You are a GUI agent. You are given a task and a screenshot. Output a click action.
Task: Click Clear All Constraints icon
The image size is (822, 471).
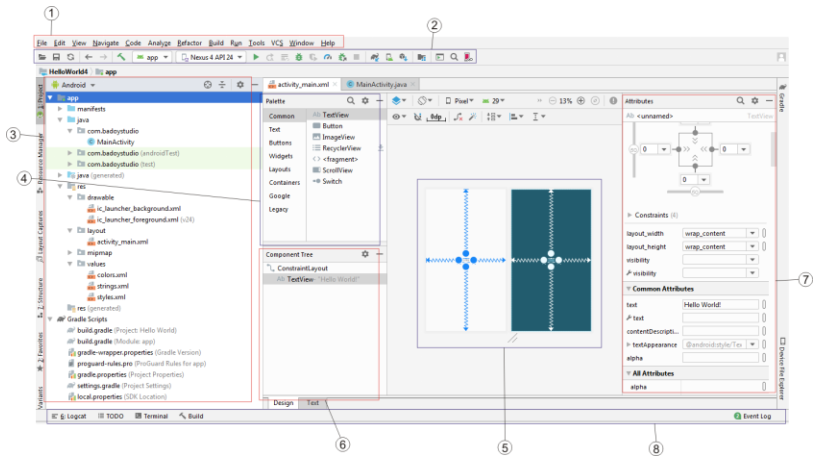tap(458, 116)
